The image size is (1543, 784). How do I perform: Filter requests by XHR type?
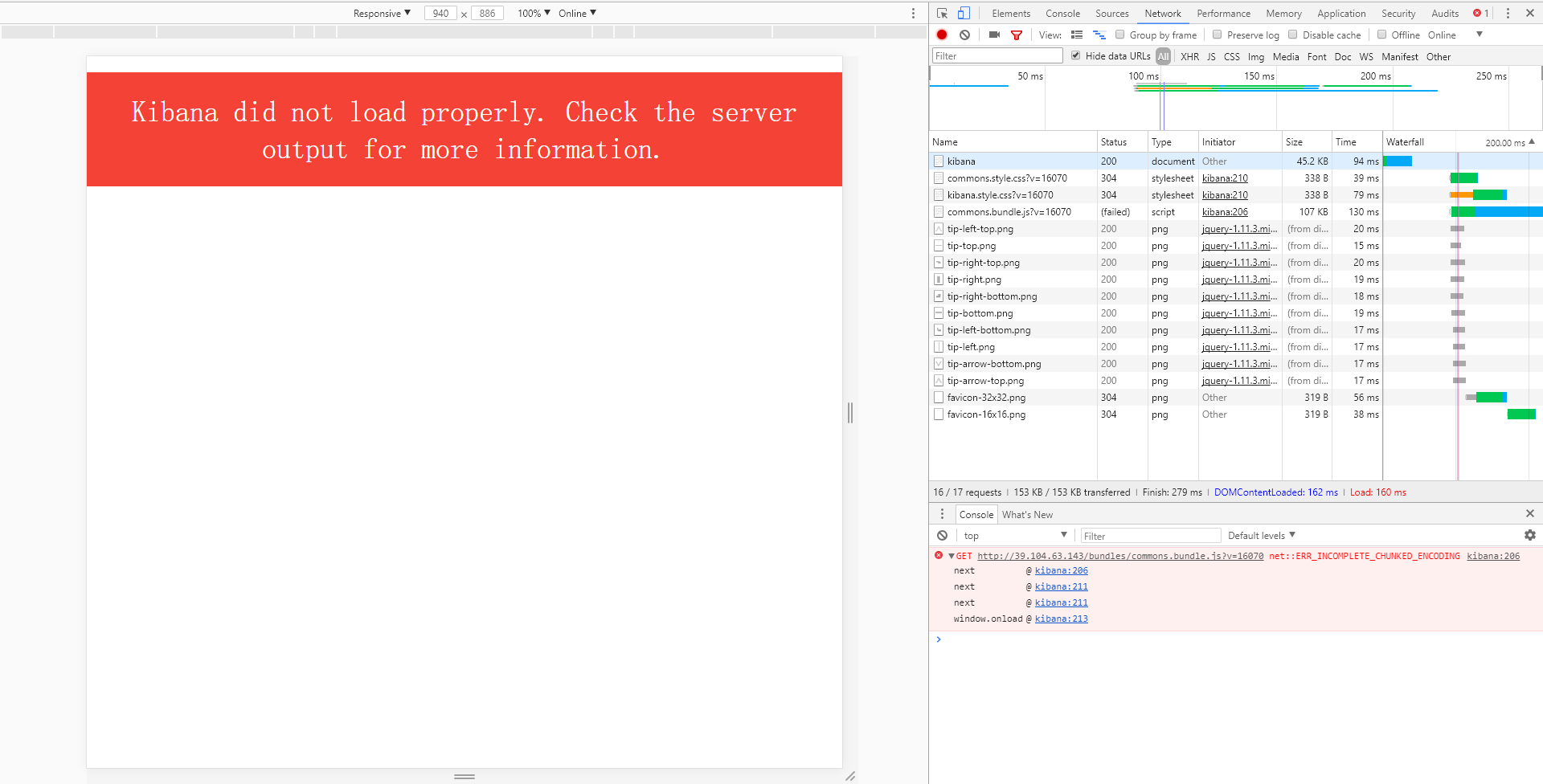[x=1189, y=57]
